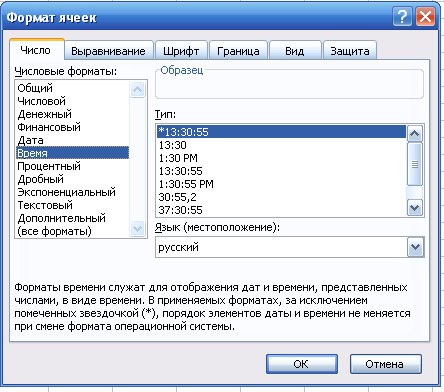Choose the (все форматы) category
This screenshot has height=392, width=444.
[x=72, y=231]
